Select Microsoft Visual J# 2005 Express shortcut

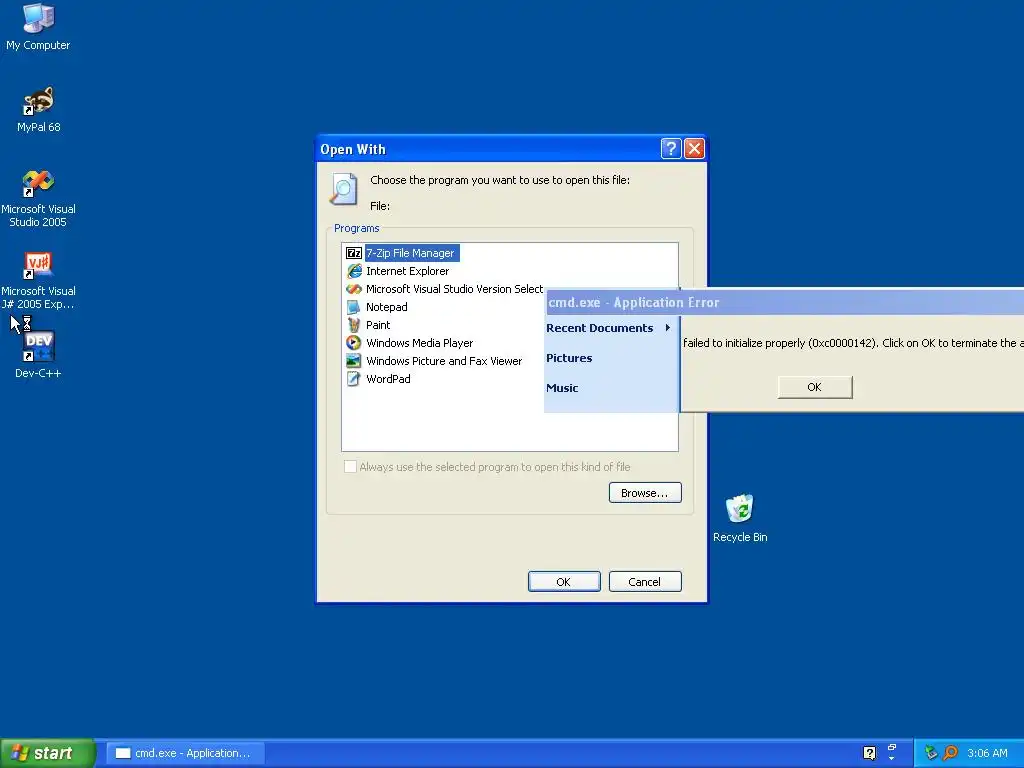[x=38, y=281]
